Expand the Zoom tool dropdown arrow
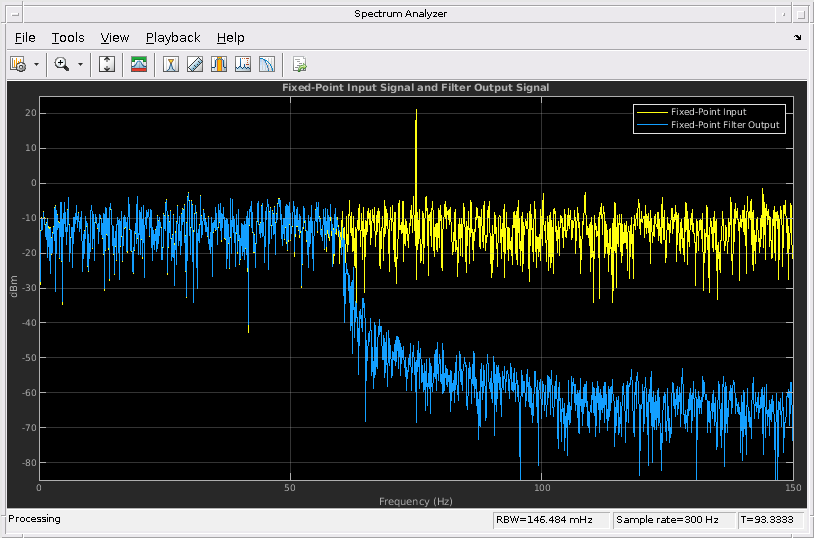The height and width of the screenshot is (538, 814). click(x=81, y=64)
